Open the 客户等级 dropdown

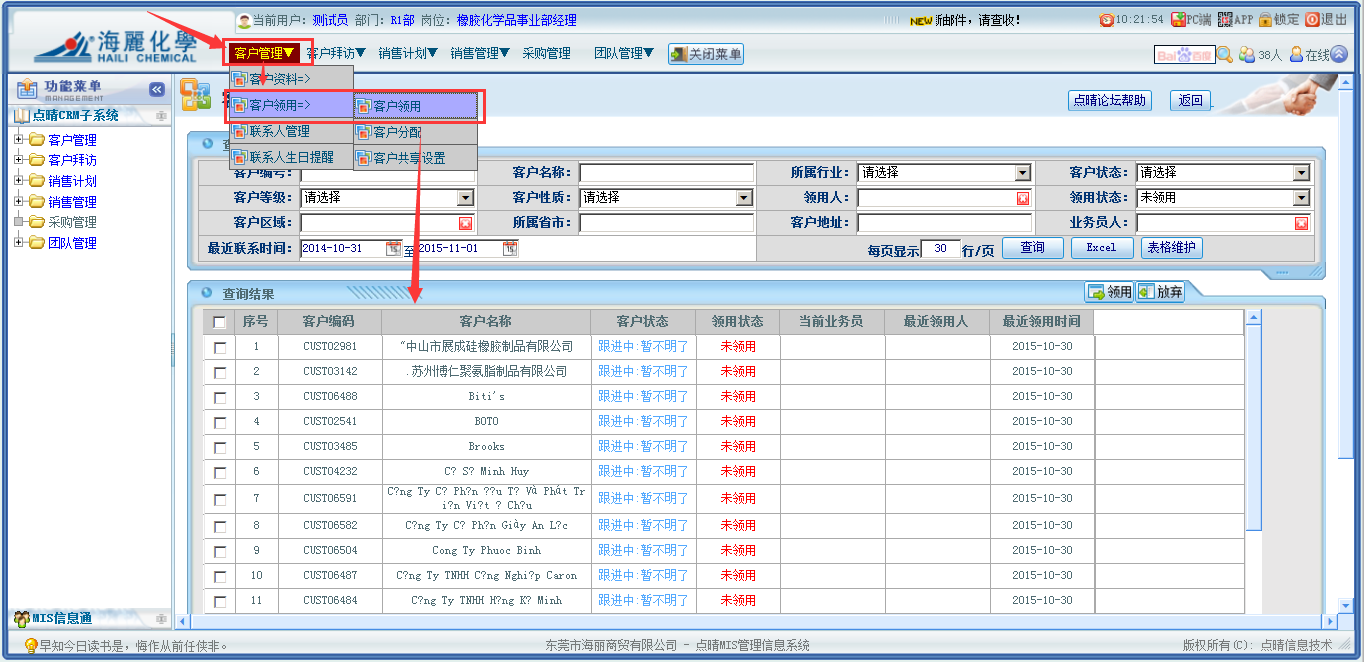[465, 198]
